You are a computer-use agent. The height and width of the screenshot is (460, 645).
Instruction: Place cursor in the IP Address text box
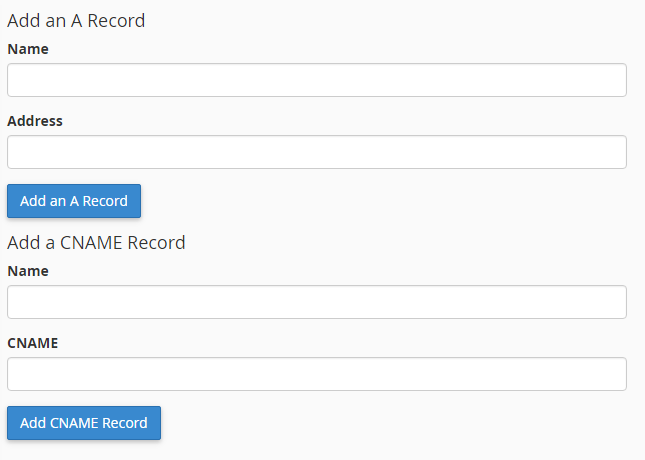[x=317, y=152]
